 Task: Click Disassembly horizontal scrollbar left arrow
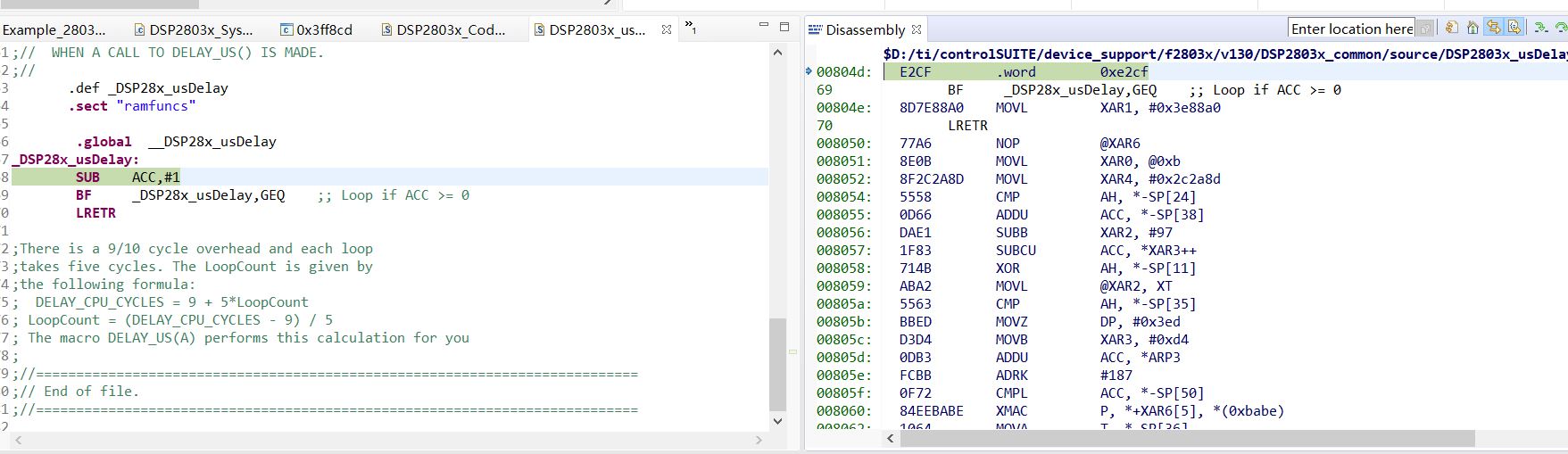coord(891,439)
